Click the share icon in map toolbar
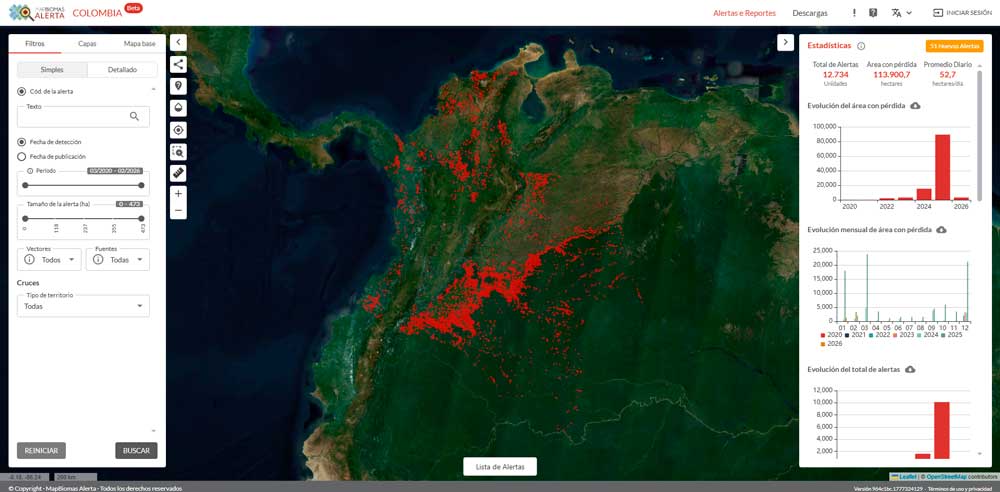1000x492 pixels. [179, 64]
